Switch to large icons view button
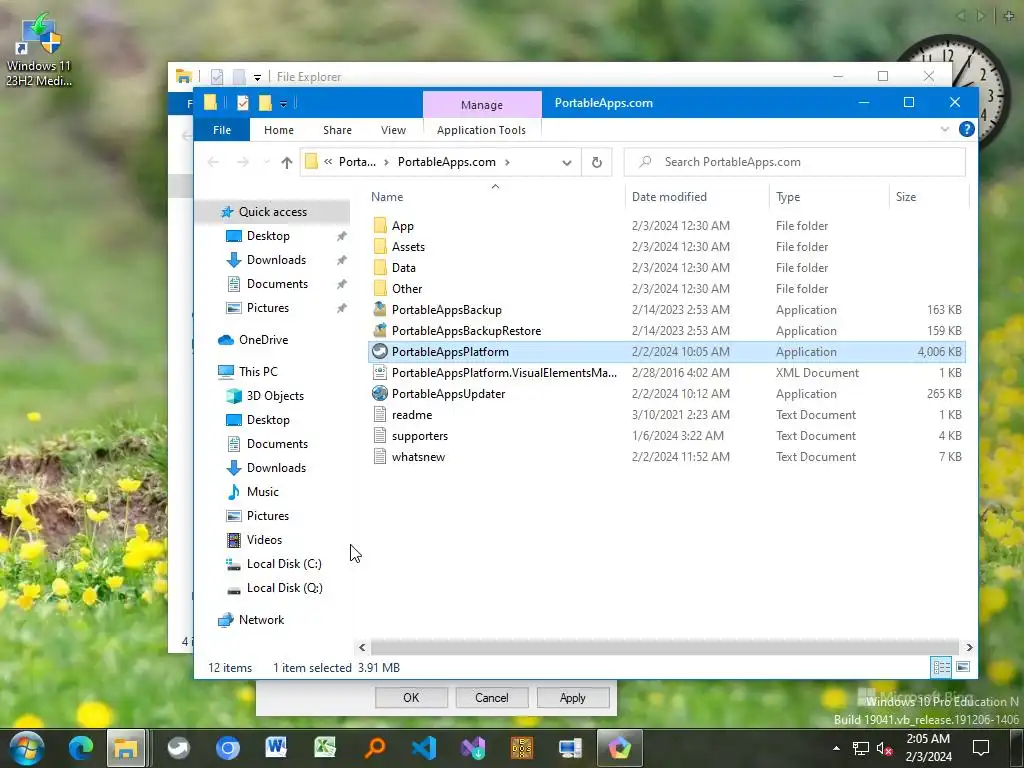Viewport: 1024px width, 768px height. coord(963,667)
